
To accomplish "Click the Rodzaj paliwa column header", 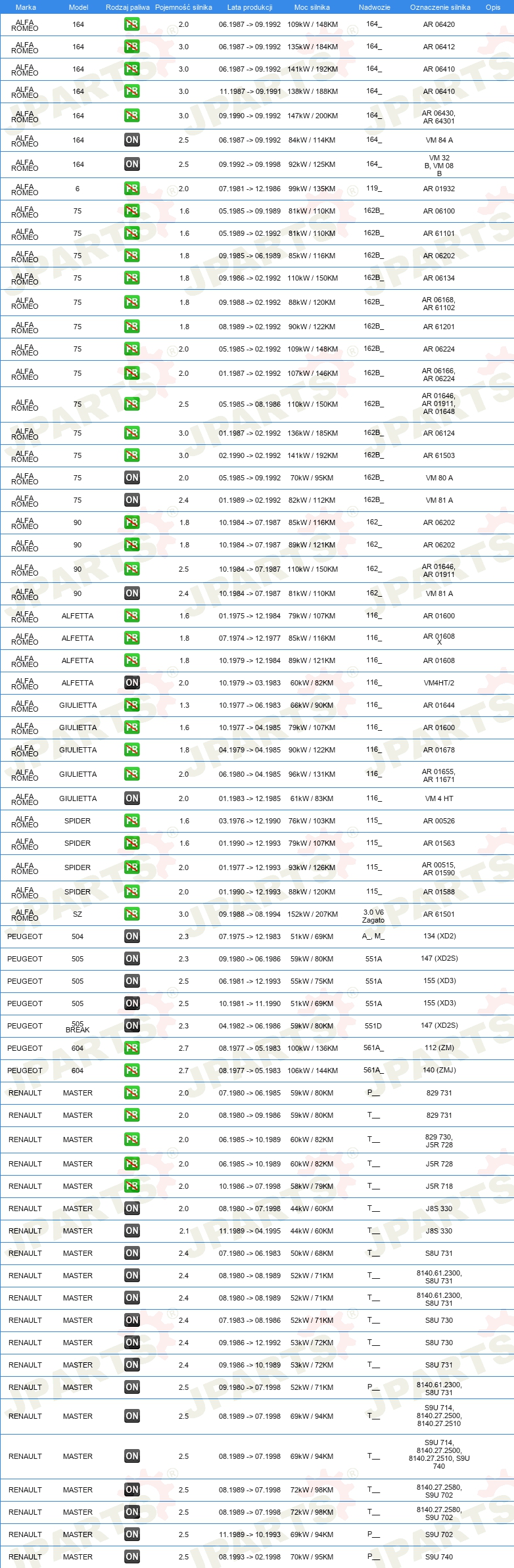I will [x=128, y=7].
